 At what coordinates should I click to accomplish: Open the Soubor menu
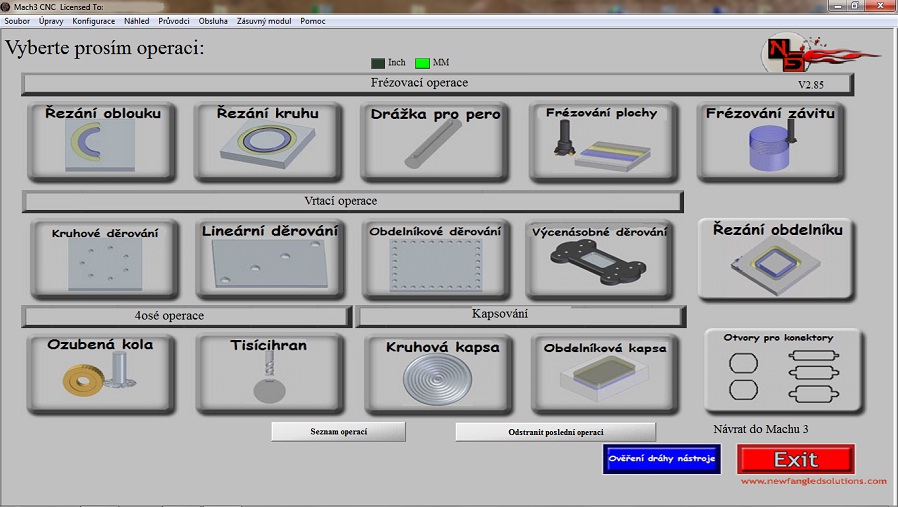click(x=17, y=20)
